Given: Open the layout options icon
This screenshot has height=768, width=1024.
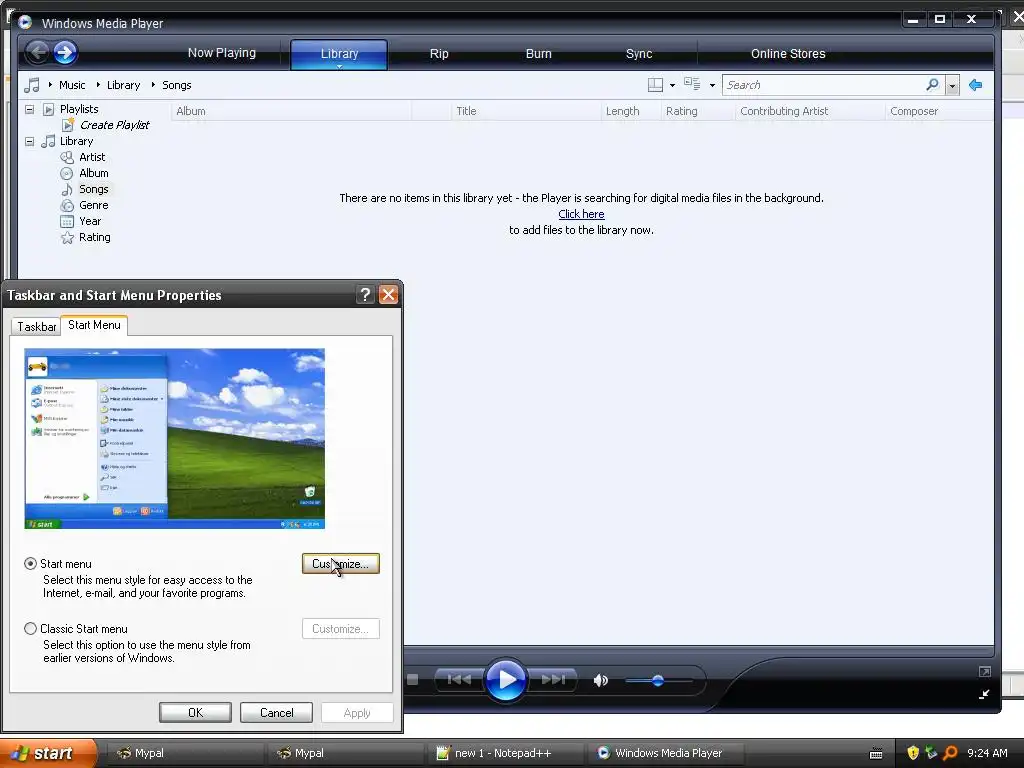Looking at the screenshot, I should 655,85.
